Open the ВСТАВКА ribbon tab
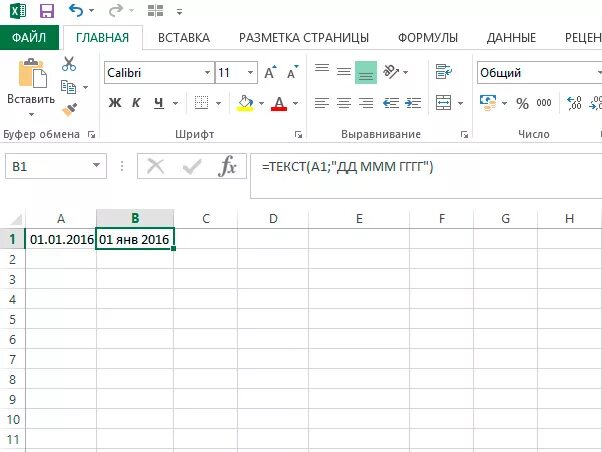 tap(184, 38)
